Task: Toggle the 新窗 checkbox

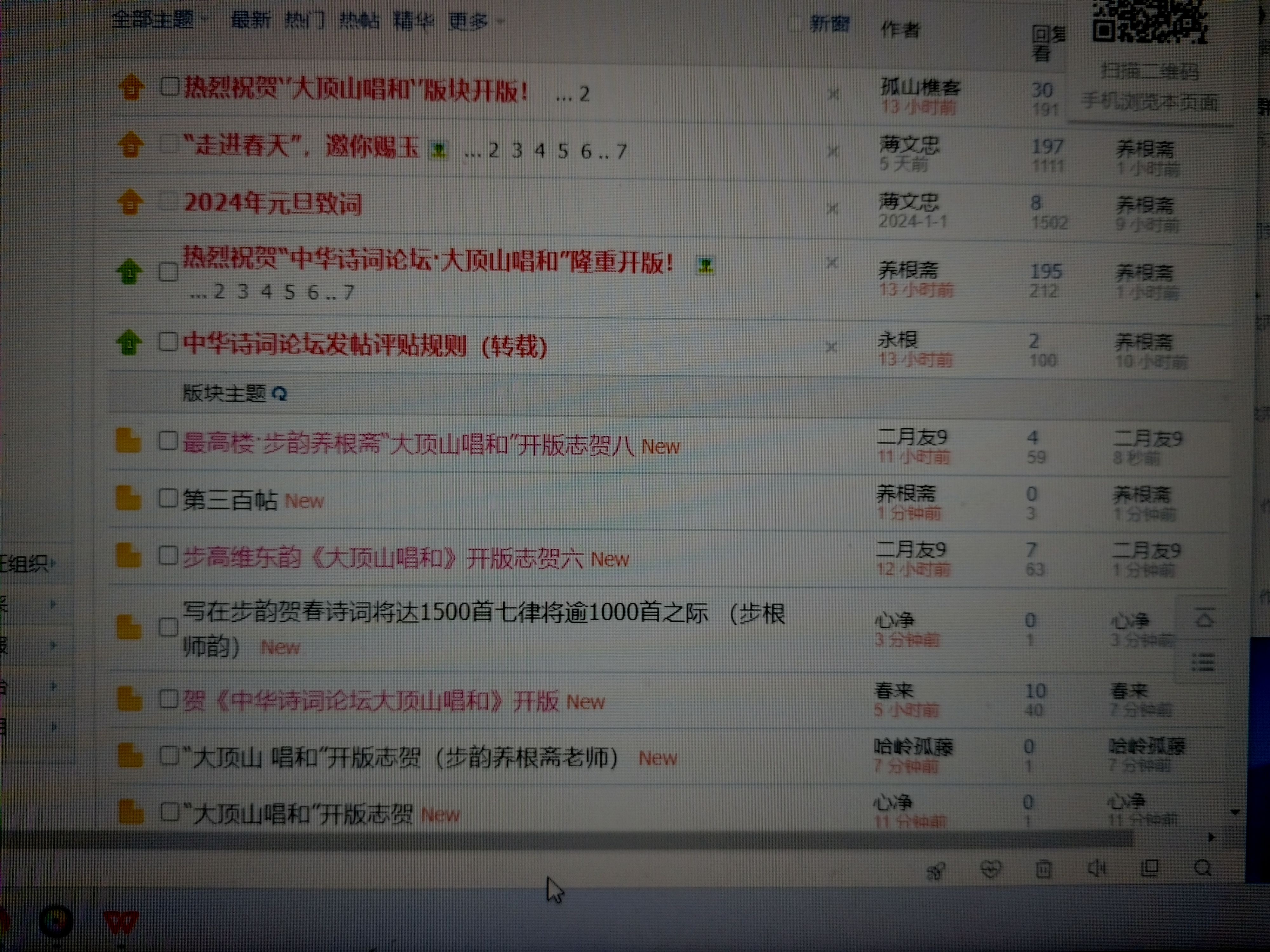Action: pyautogui.click(x=795, y=24)
